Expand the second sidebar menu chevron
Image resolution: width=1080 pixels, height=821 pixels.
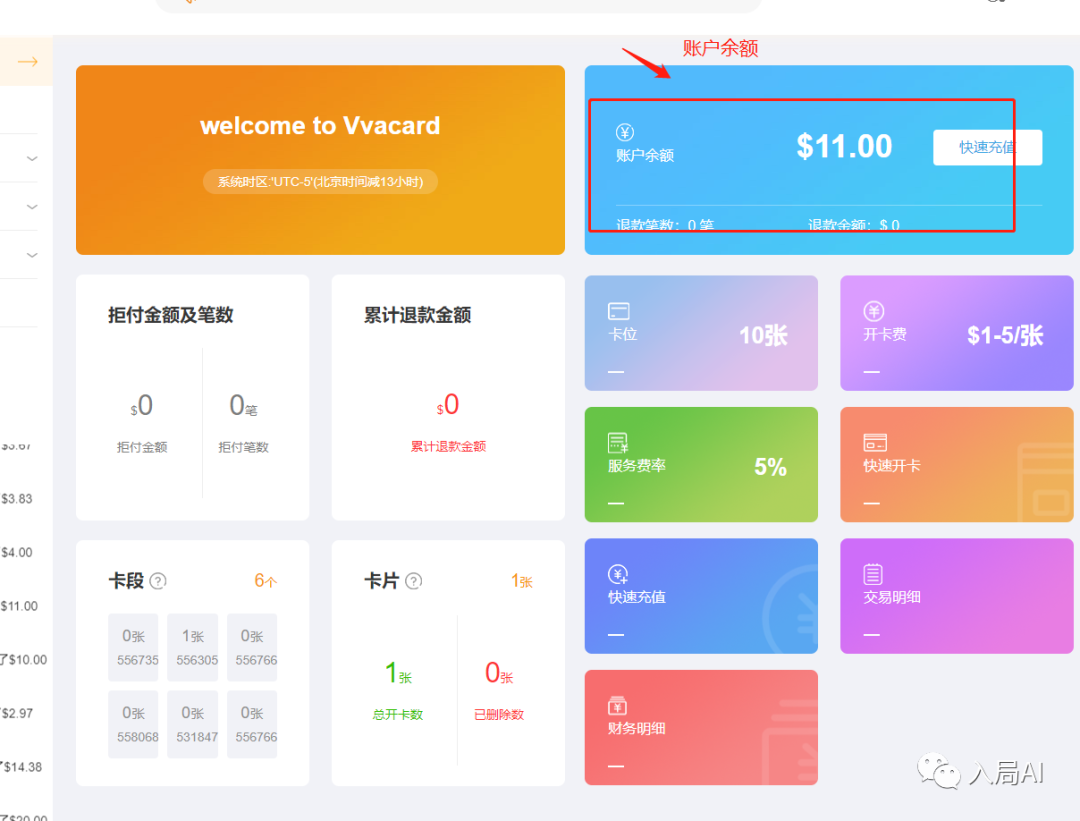point(32,207)
